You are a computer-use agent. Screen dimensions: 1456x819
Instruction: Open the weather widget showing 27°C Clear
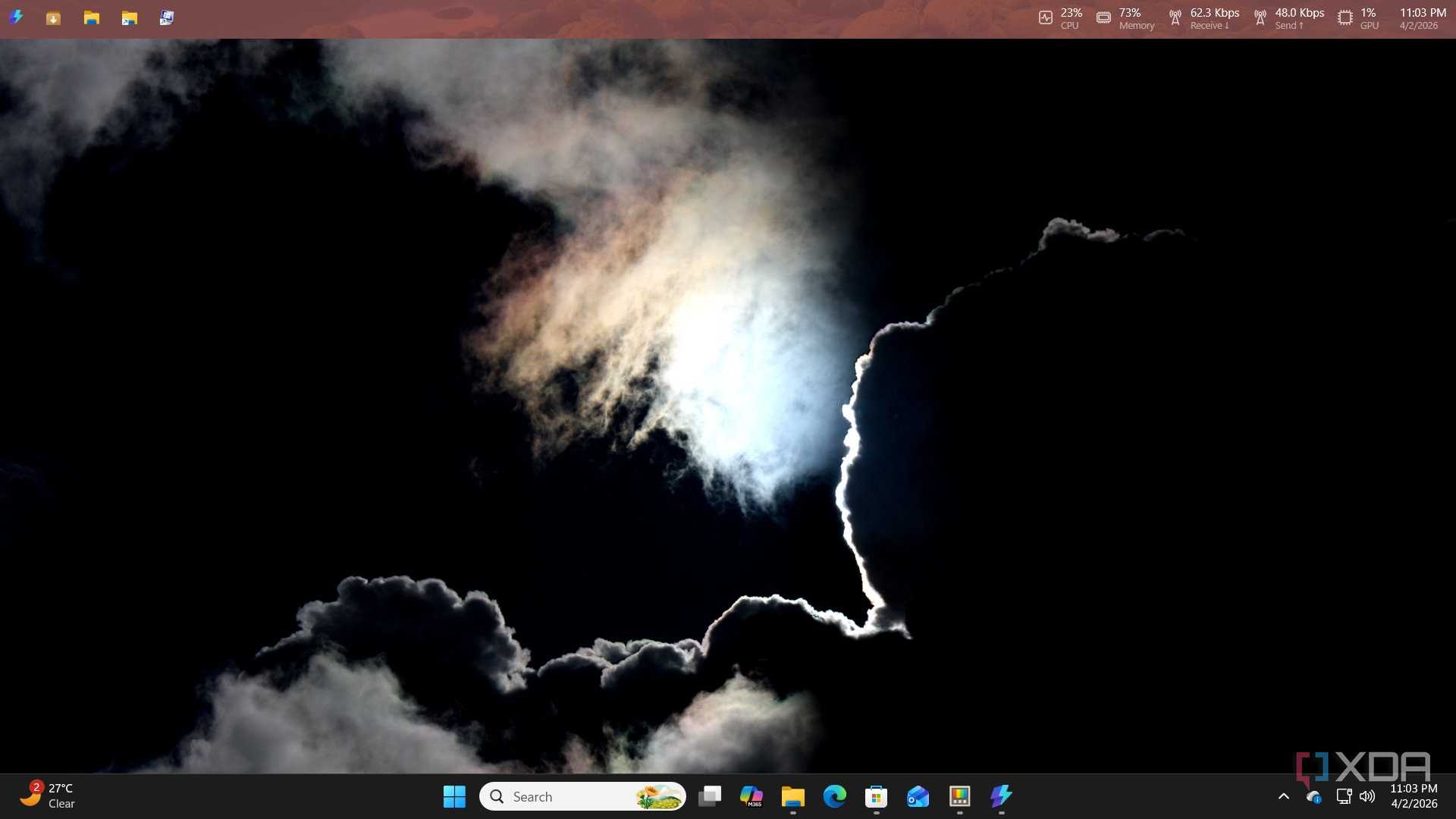(x=47, y=796)
